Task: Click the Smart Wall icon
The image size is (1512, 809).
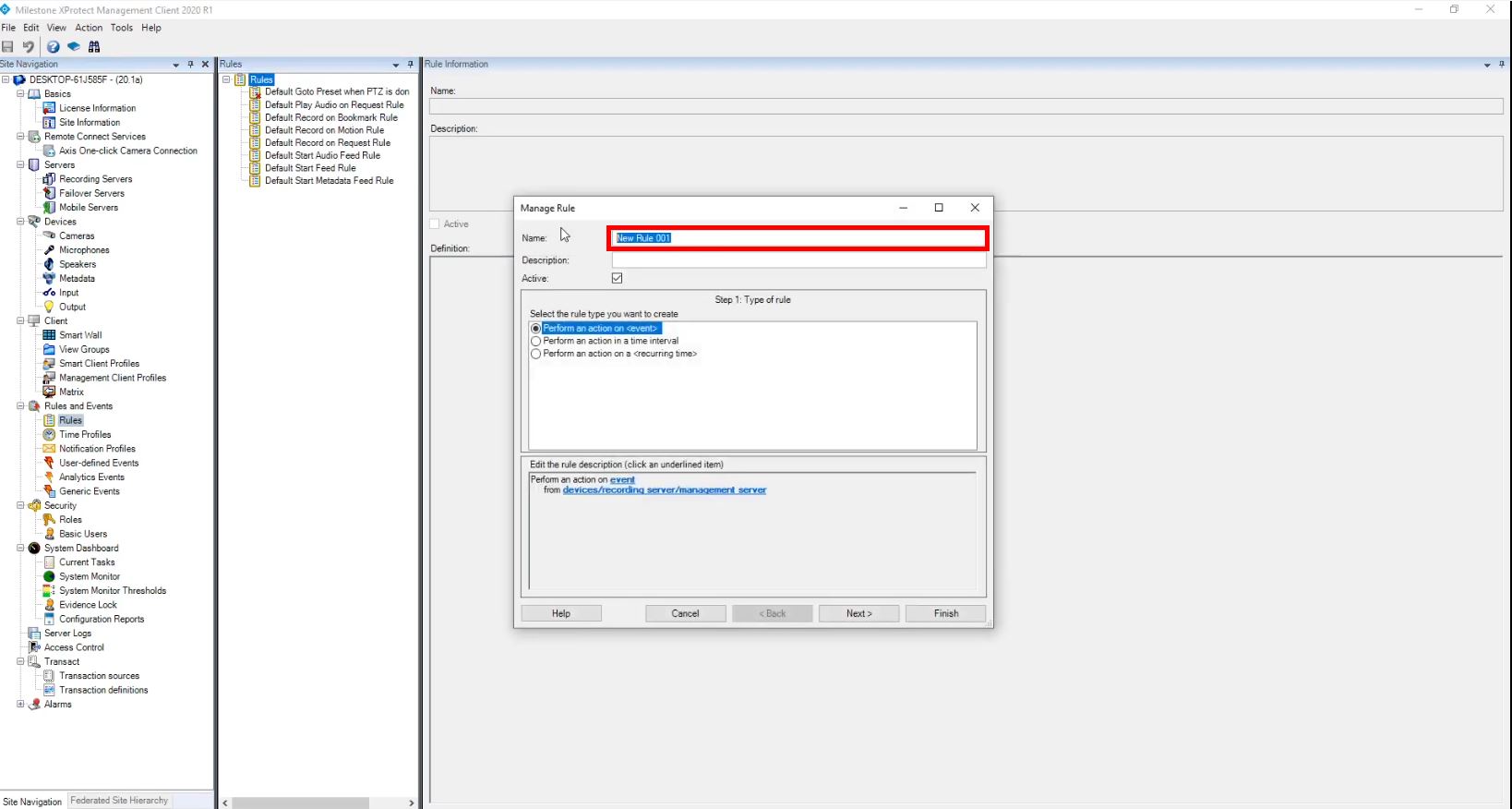Action: click(x=50, y=335)
